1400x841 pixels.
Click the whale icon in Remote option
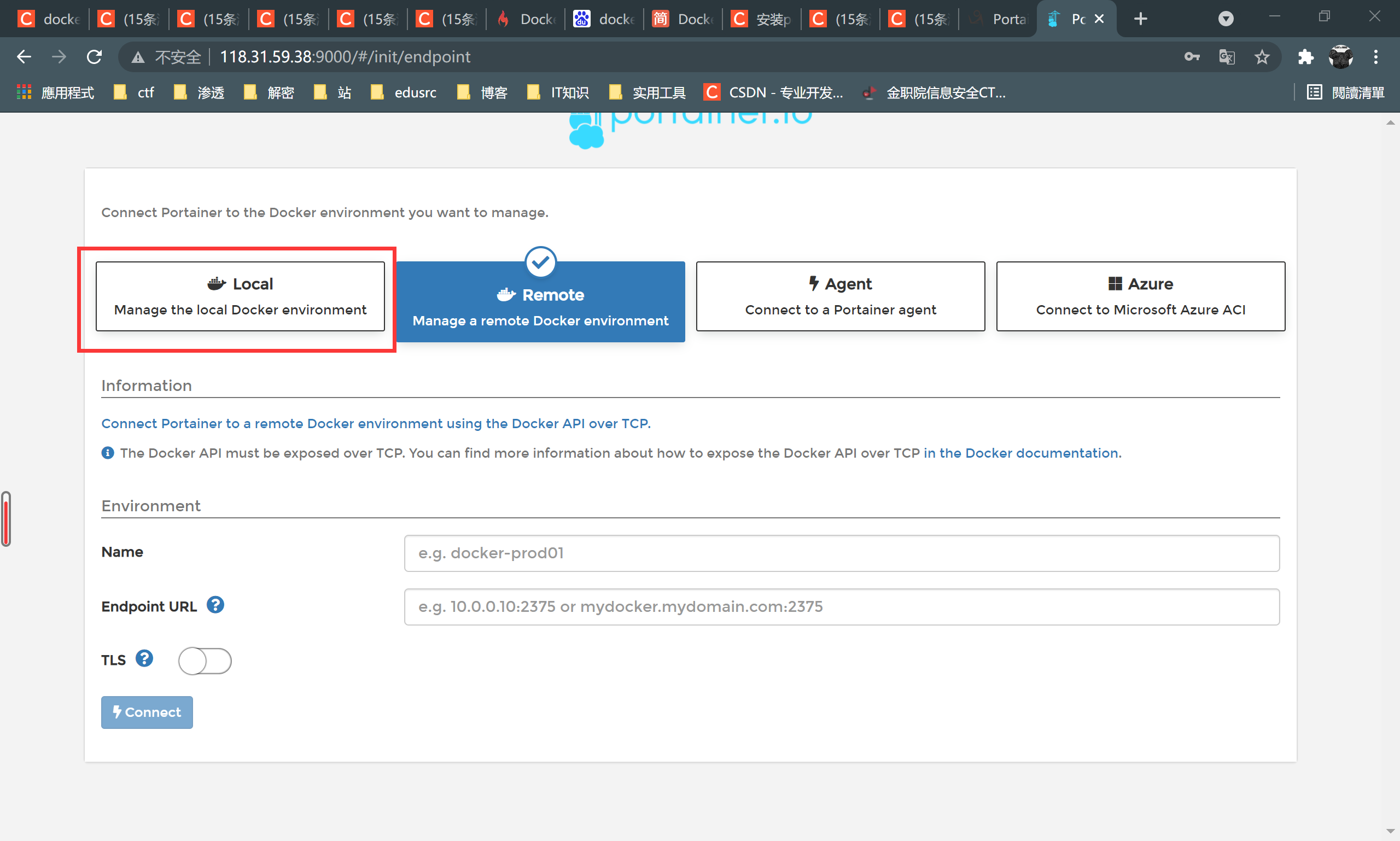click(506, 295)
